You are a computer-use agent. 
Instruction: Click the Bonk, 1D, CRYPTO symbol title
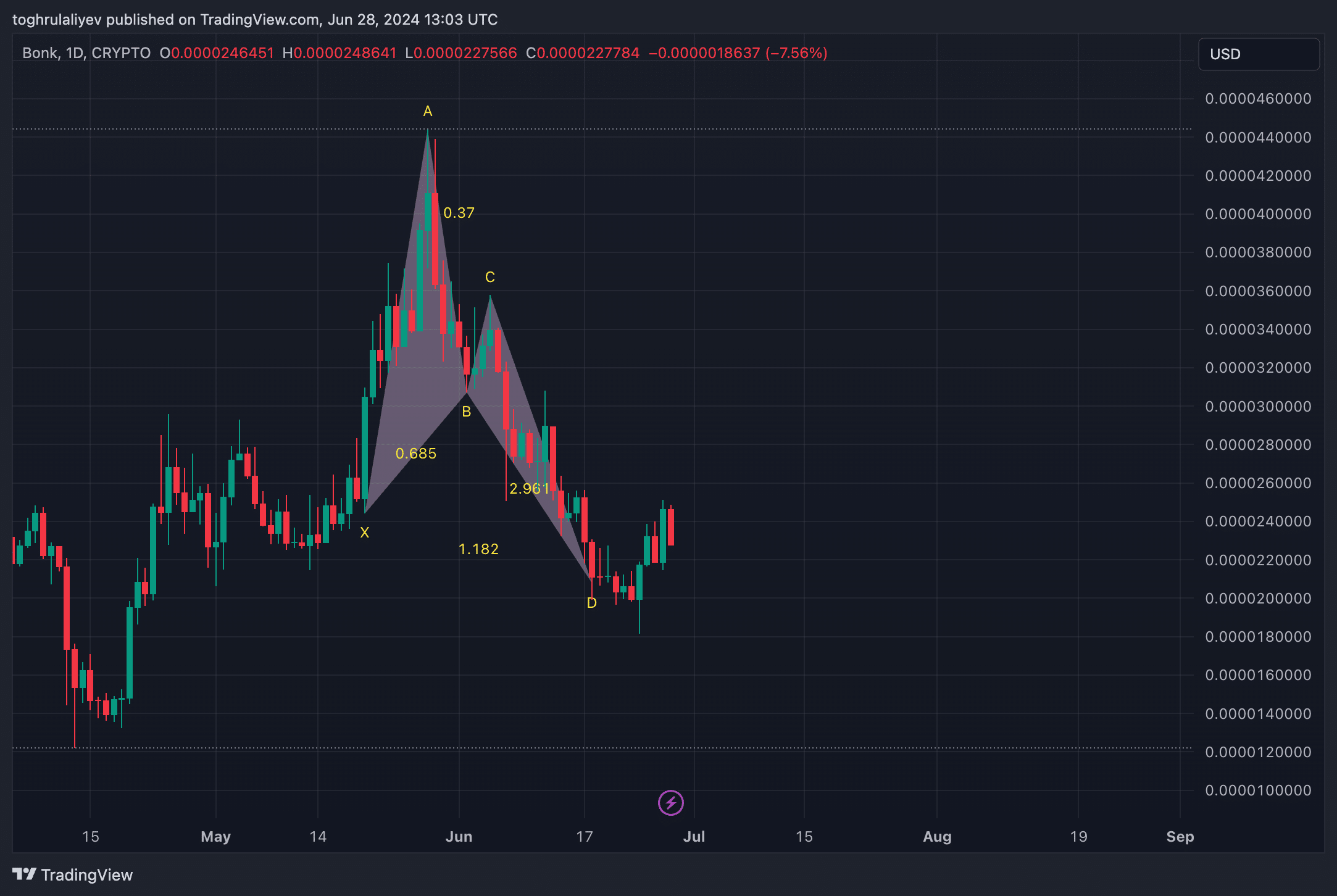click(x=86, y=53)
